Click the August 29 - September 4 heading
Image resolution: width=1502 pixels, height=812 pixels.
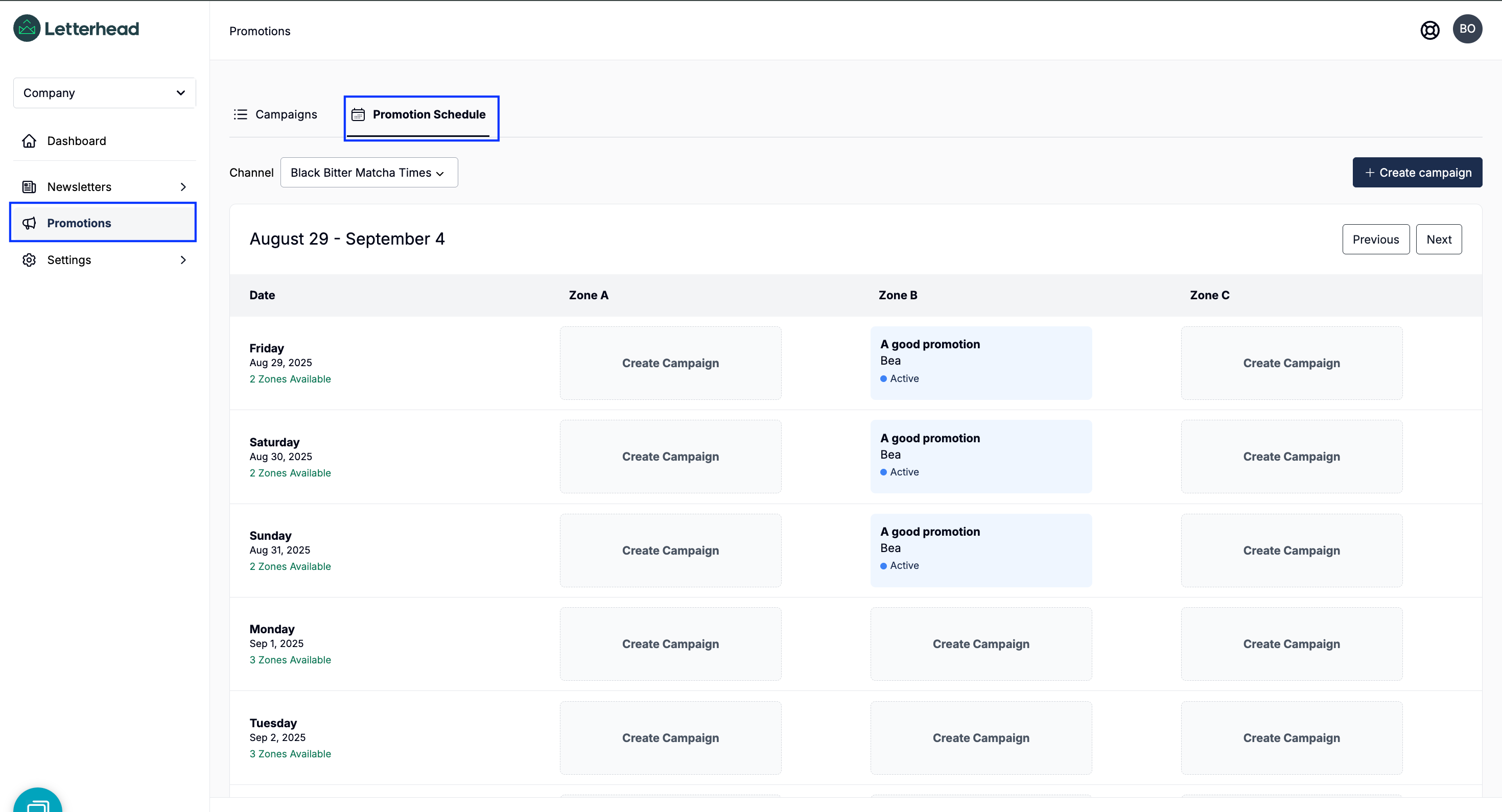[x=347, y=239]
